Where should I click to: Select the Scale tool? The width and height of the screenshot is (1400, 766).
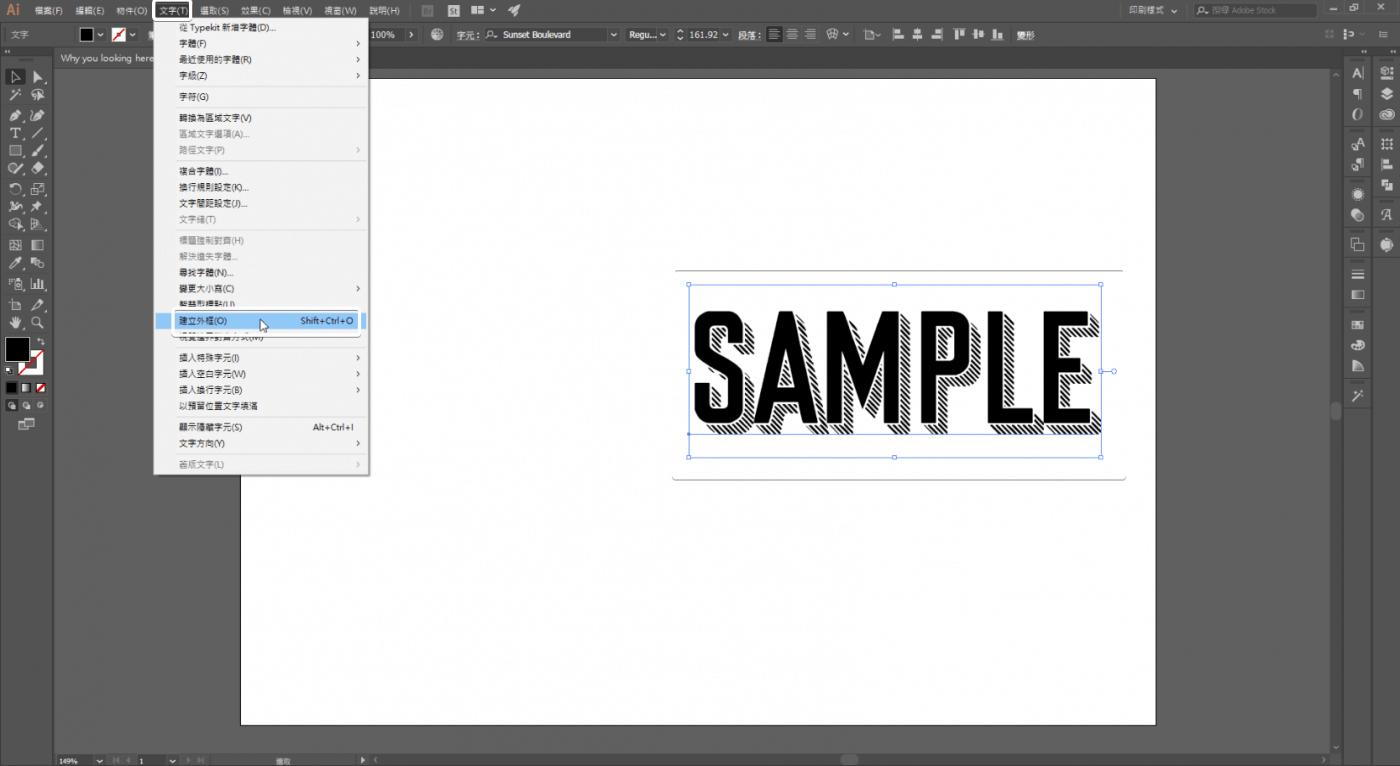(x=37, y=189)
